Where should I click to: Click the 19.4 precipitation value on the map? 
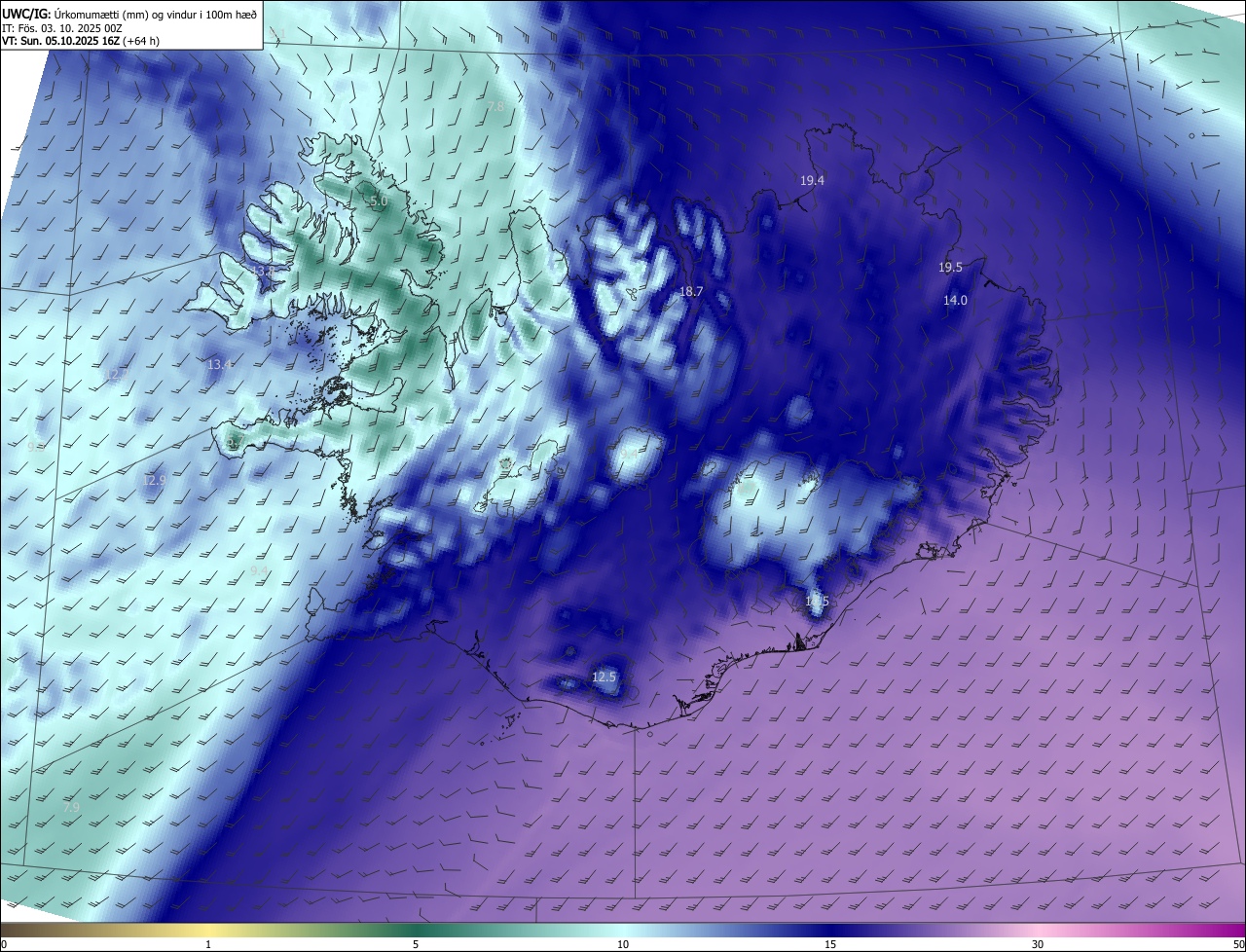pos(812,181)
